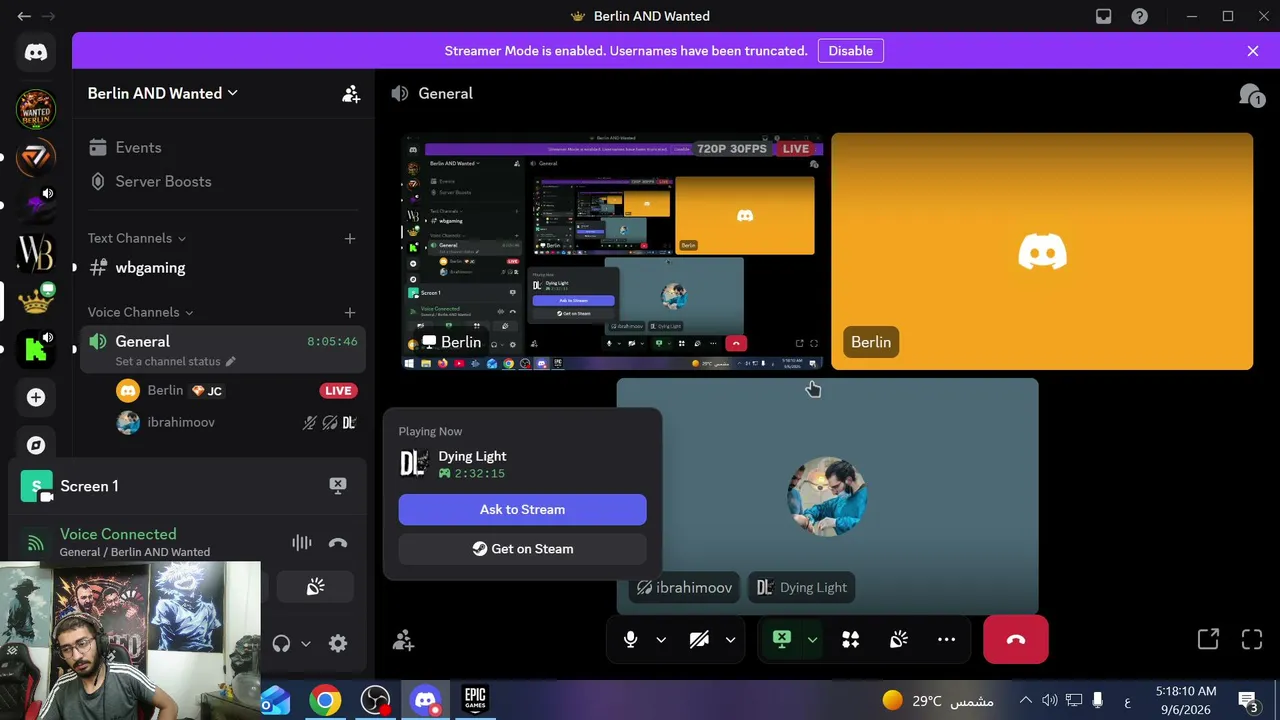Open soundboard in call controls bar
1280x720 pixels.
tap(899, 640)
